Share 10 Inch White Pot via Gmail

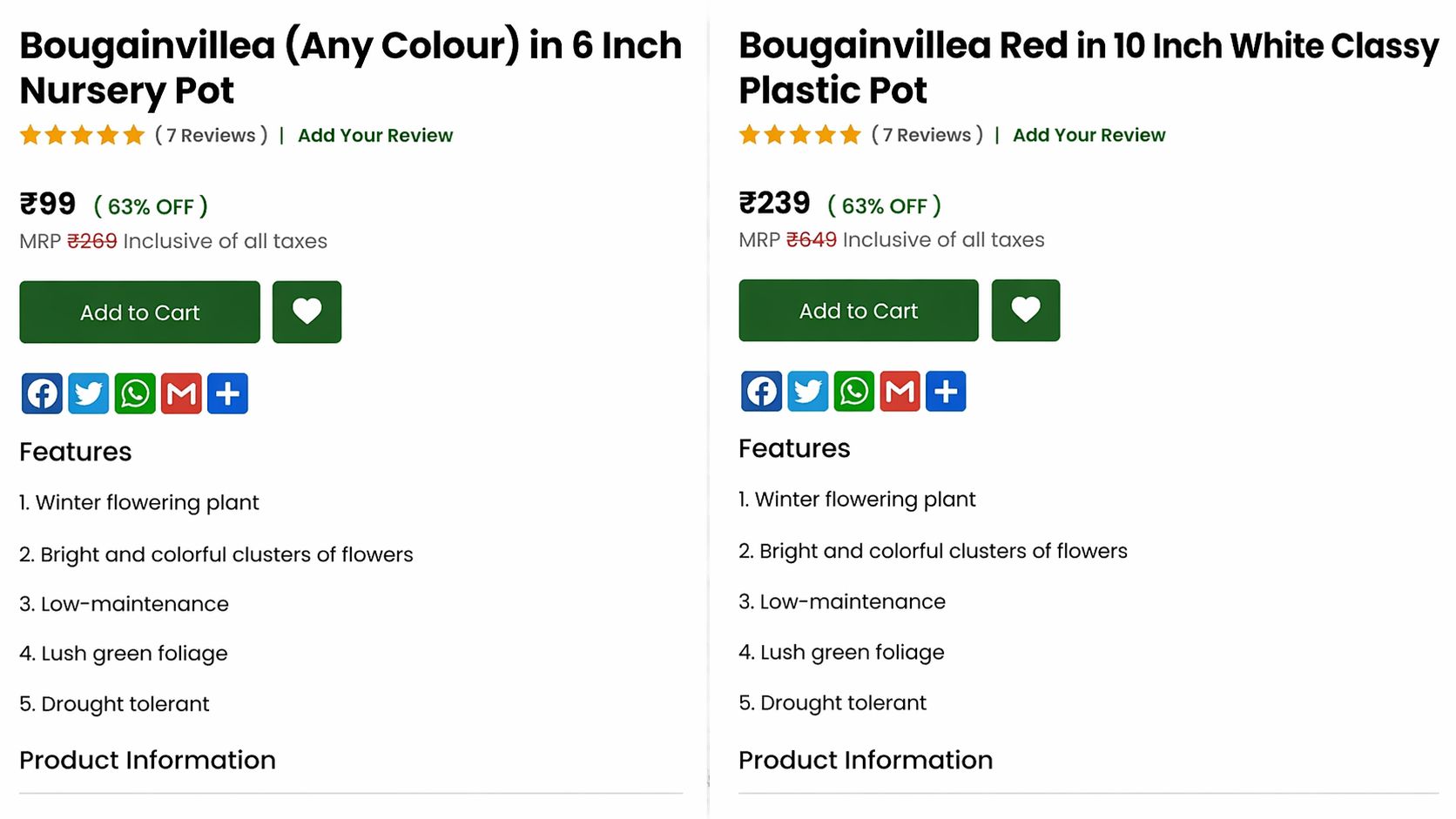[900, 391]
